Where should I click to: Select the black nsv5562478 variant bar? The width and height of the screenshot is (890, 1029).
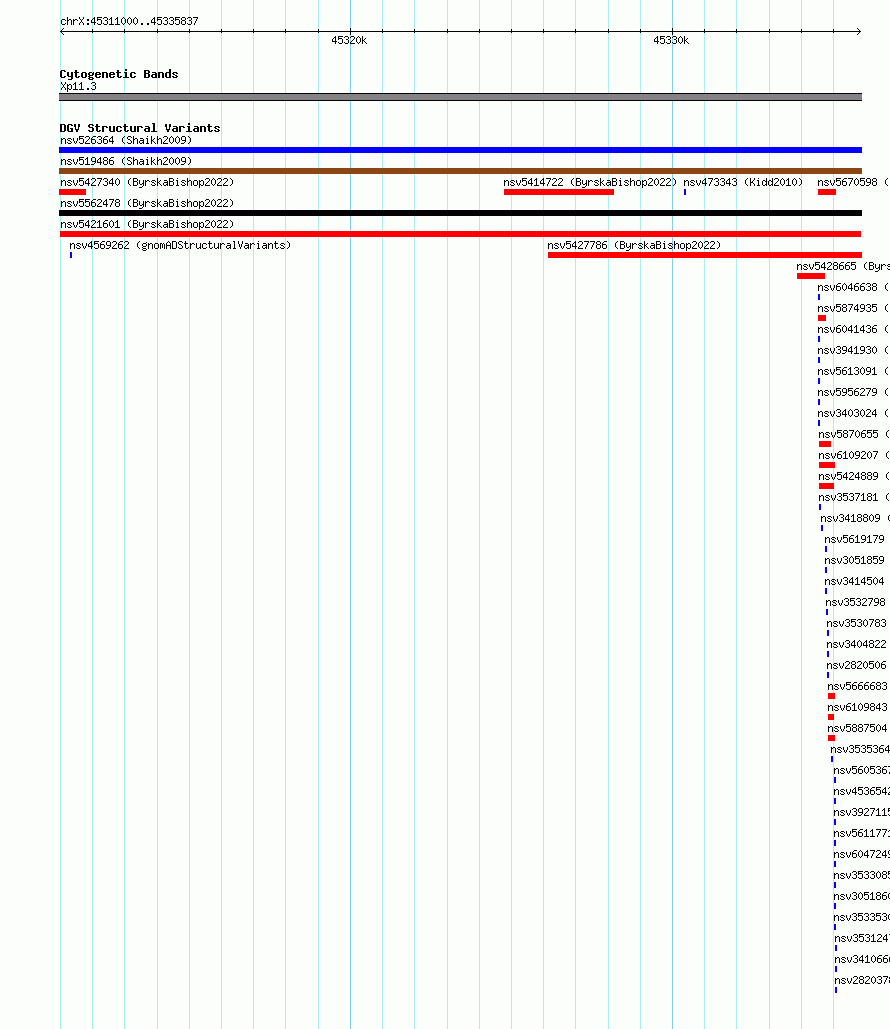(460, 213)
